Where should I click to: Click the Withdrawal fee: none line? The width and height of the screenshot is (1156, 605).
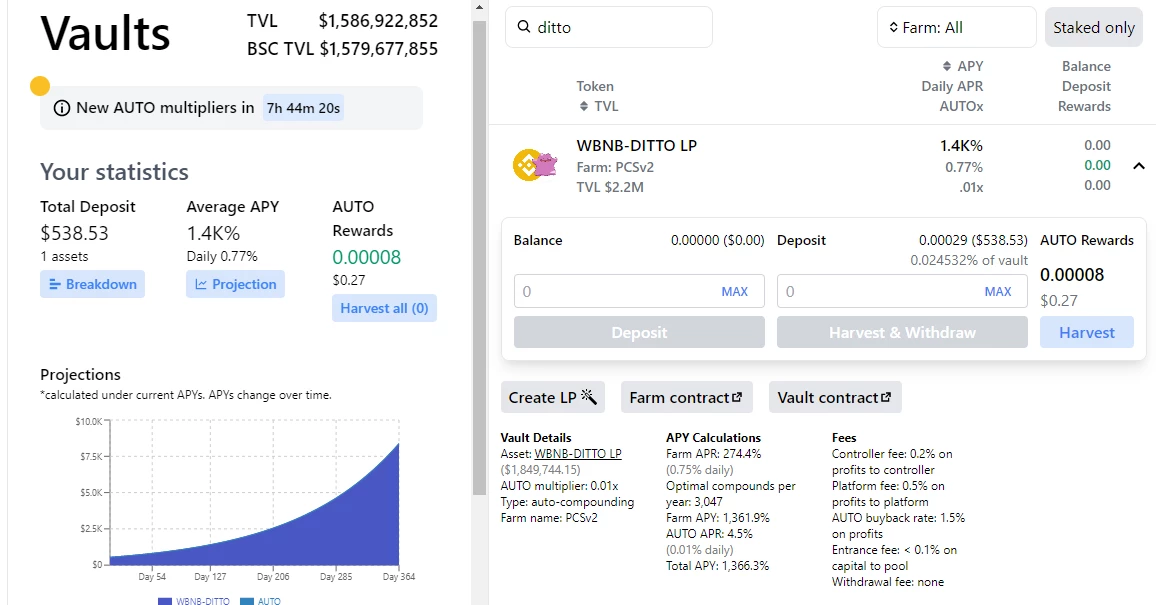(888, 582)
